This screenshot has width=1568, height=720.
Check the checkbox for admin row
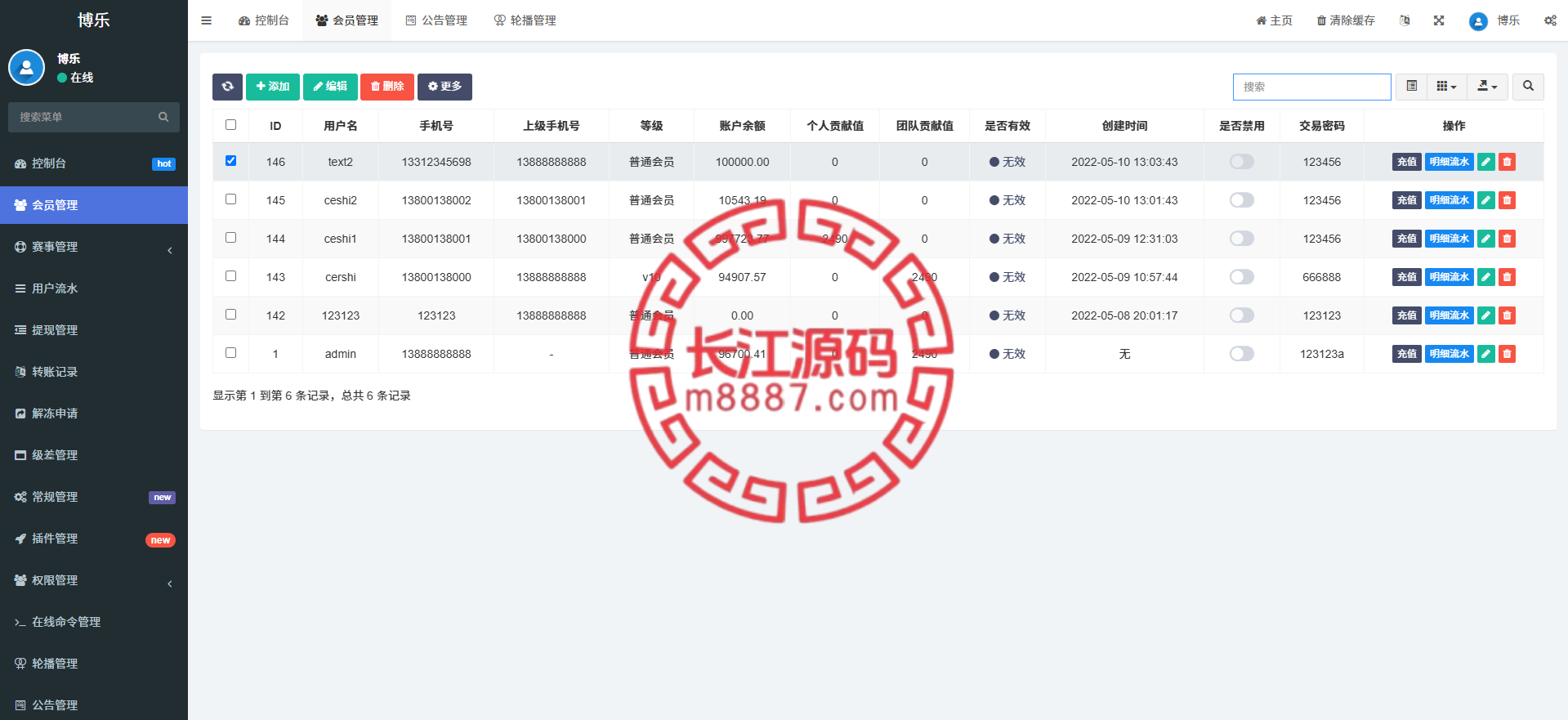pyautogui.click(x=230, y=353)
